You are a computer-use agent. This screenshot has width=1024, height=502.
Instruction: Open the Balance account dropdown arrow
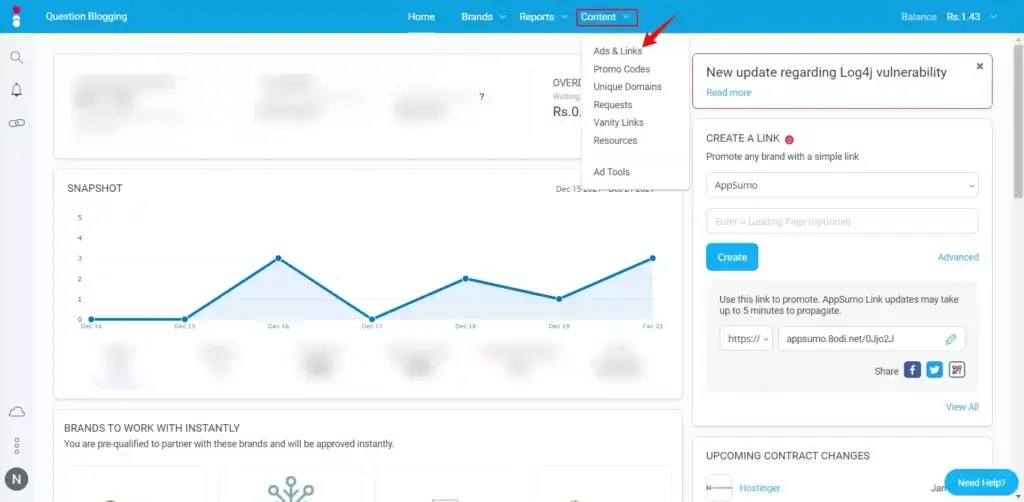click(x=994, y=17)
